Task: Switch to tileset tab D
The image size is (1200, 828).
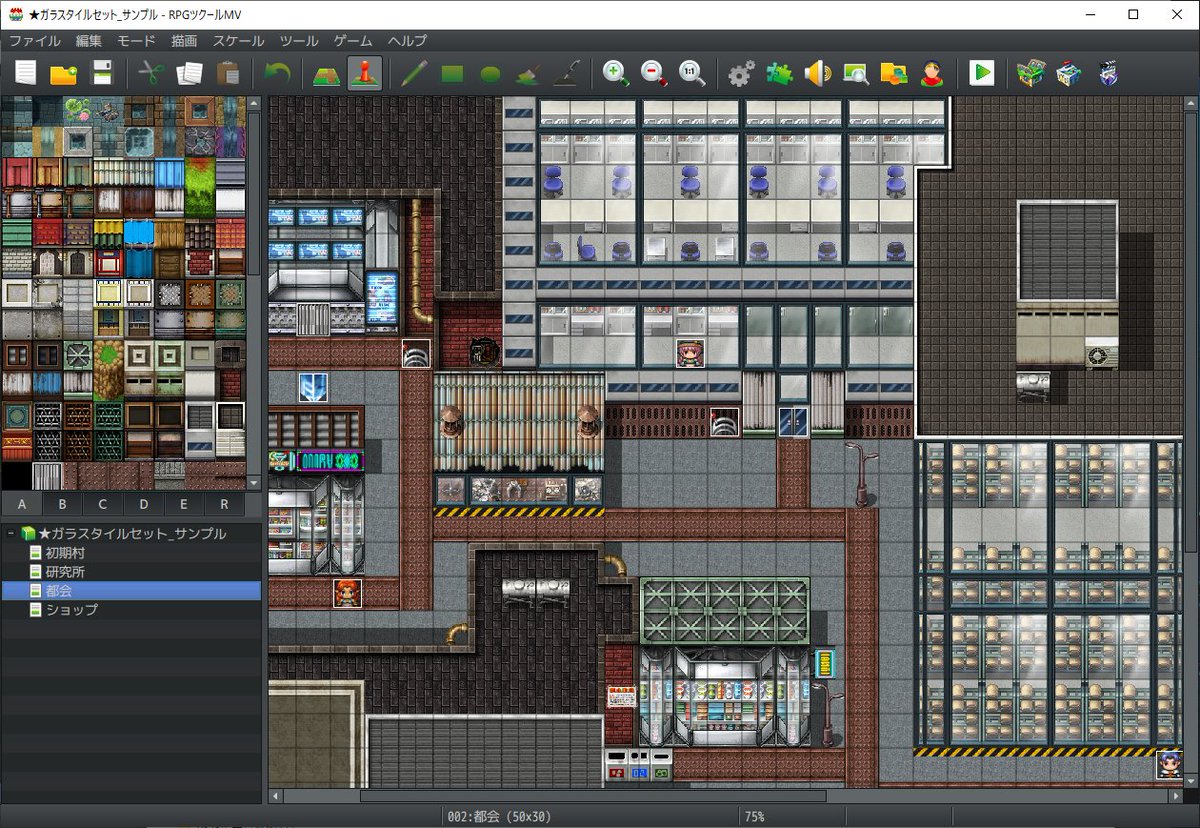Action: [x=143, y=504]
